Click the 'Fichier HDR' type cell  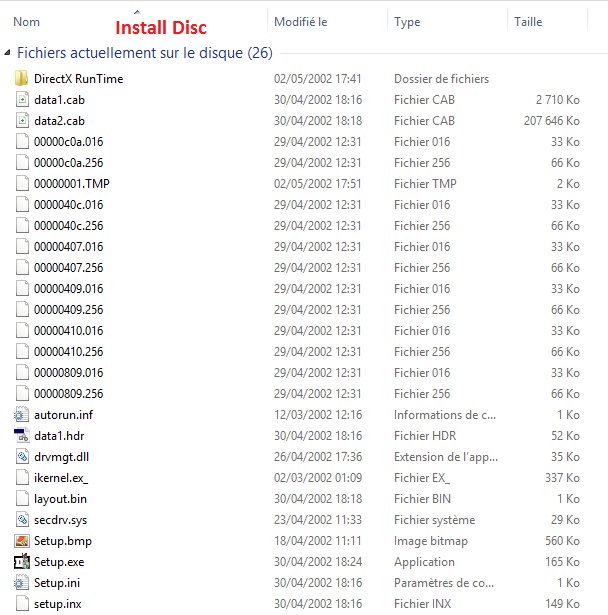coord(425,436)
